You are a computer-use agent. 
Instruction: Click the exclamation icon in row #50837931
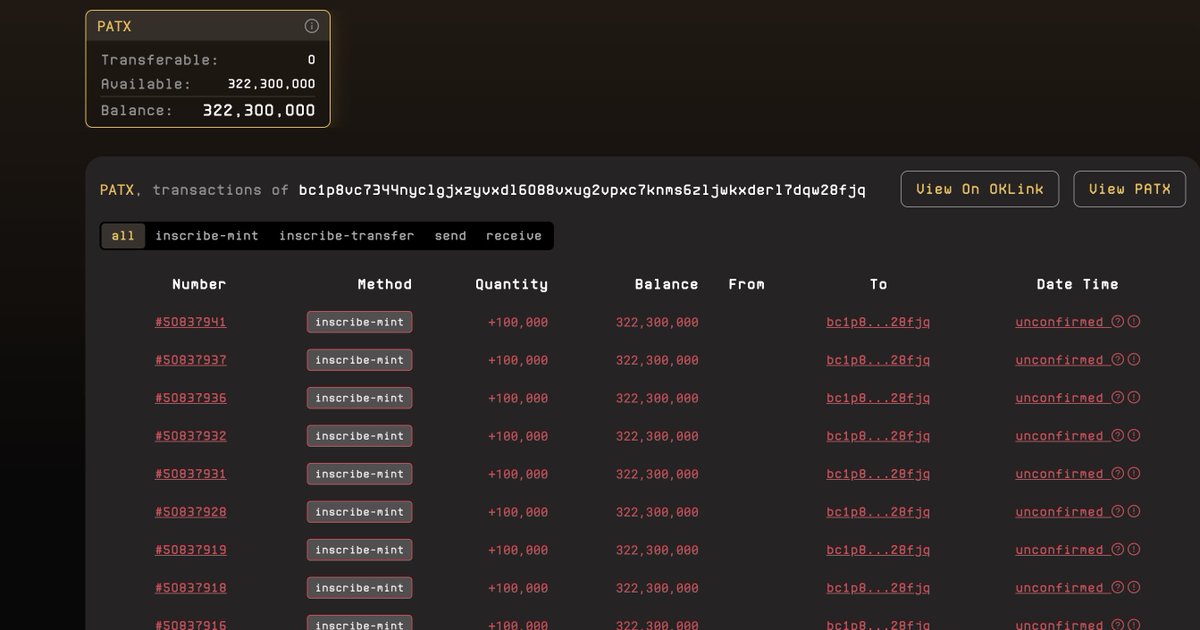1134,474
